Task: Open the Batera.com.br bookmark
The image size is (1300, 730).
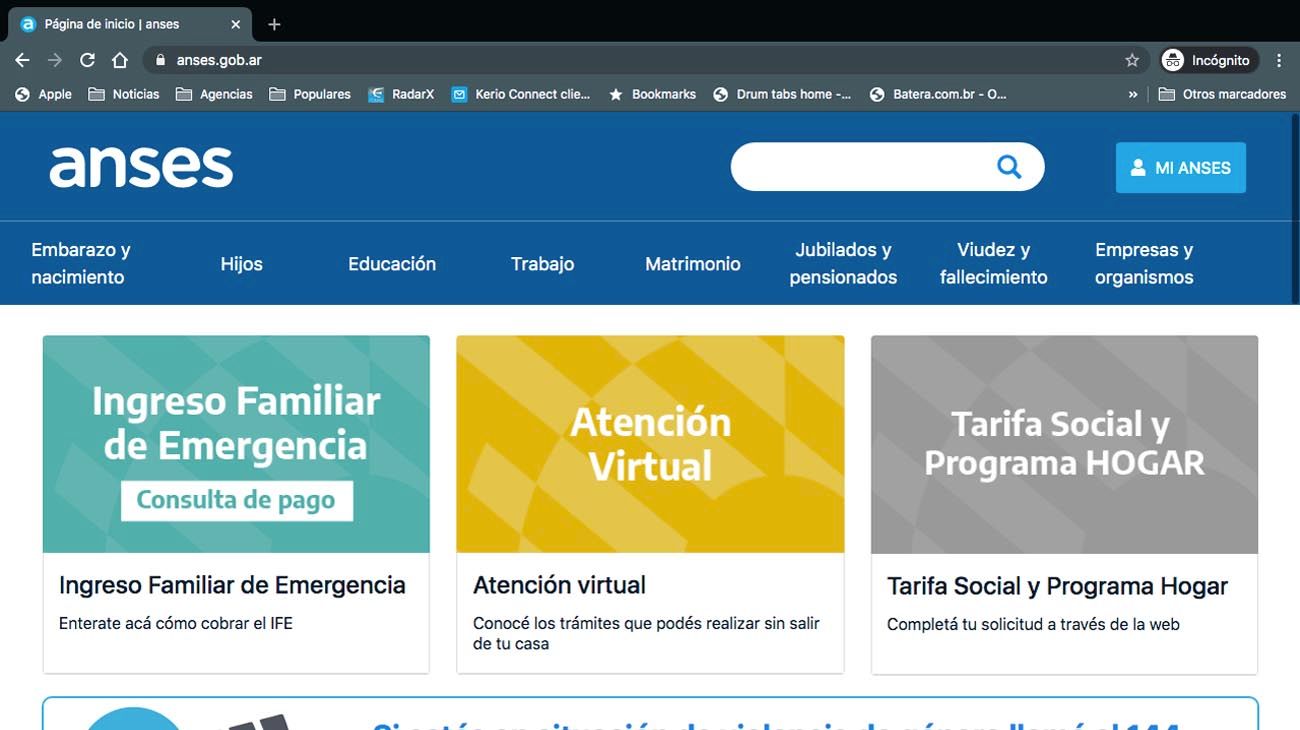Action: (938, 94)
